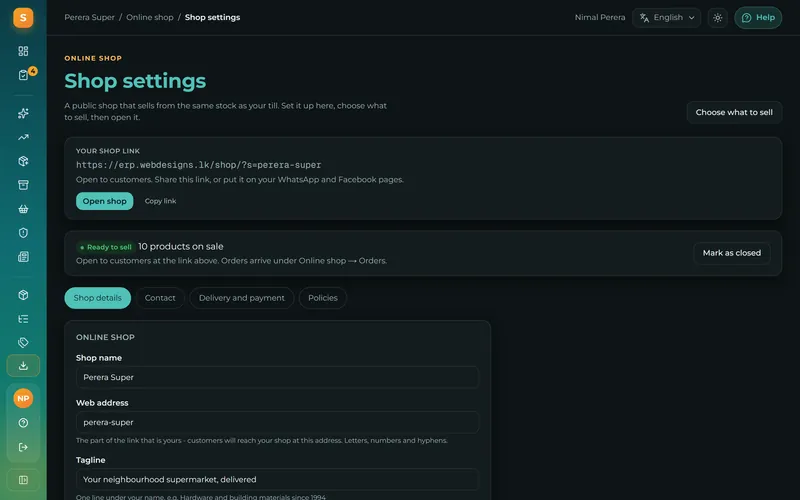Open the dashboard grid icon in sidebar
The height and width of the screenshot is (500, 800).
(x=23, y=51)
